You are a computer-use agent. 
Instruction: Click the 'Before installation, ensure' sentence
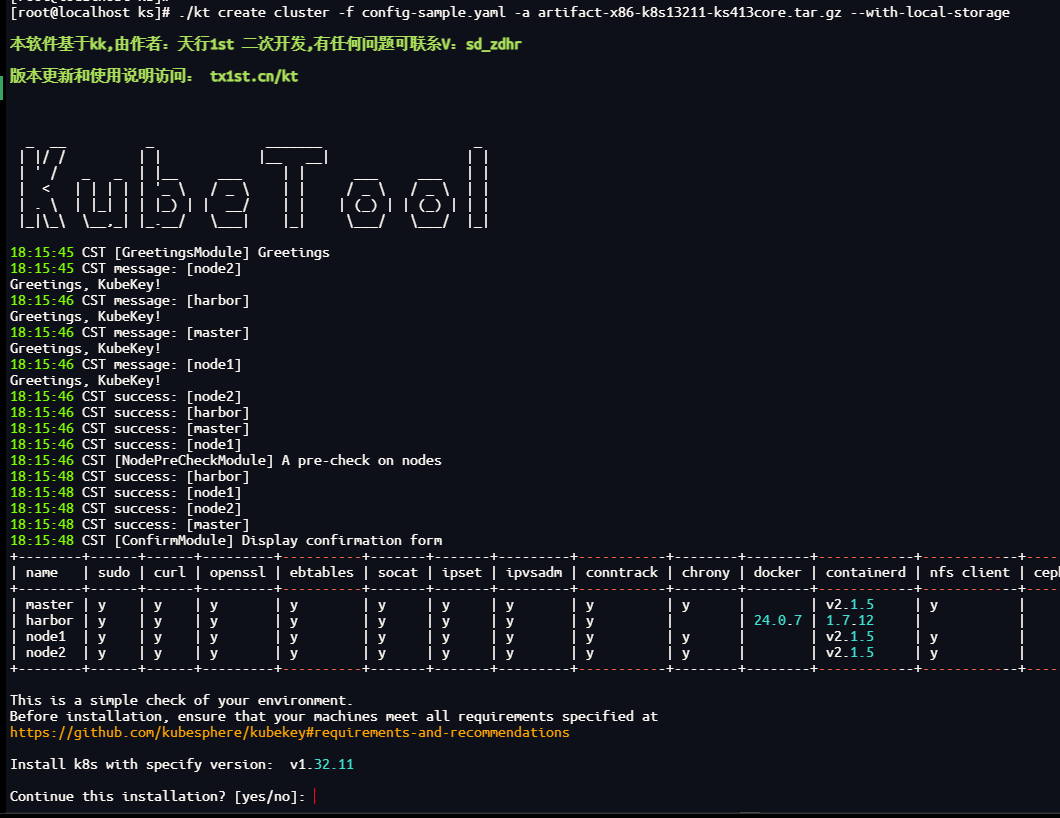(x=334, y=717)
